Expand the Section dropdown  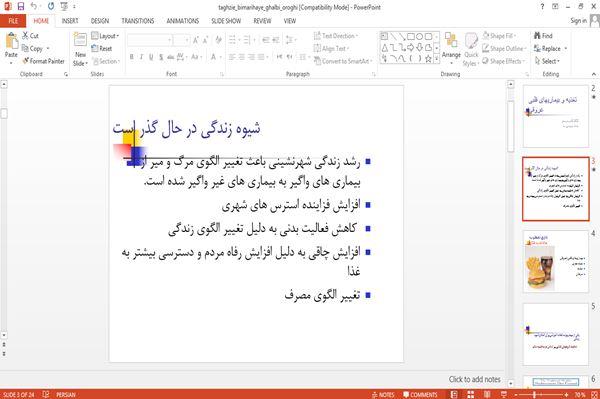pyautogui.click(x=106, y=61)
